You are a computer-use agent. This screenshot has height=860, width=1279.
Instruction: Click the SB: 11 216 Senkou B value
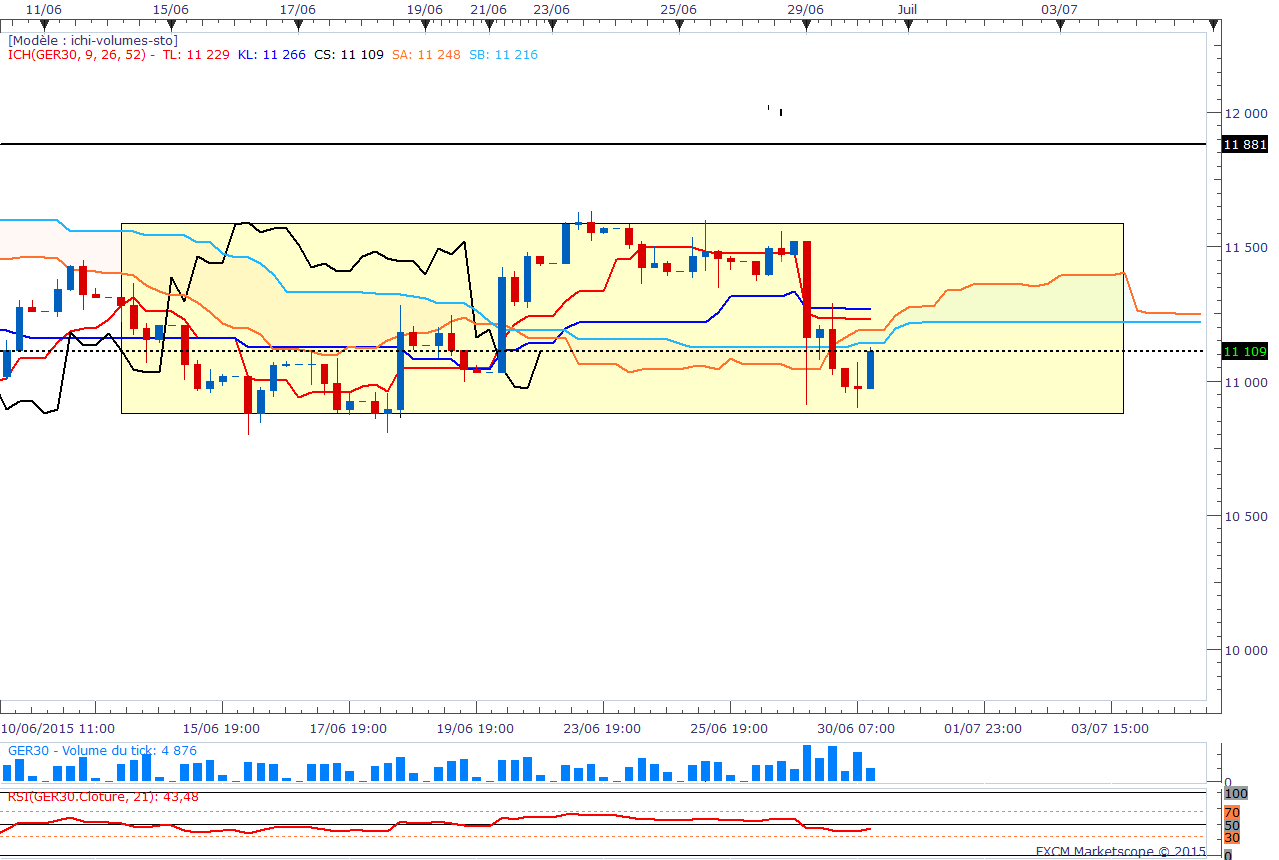coord(503,55)
